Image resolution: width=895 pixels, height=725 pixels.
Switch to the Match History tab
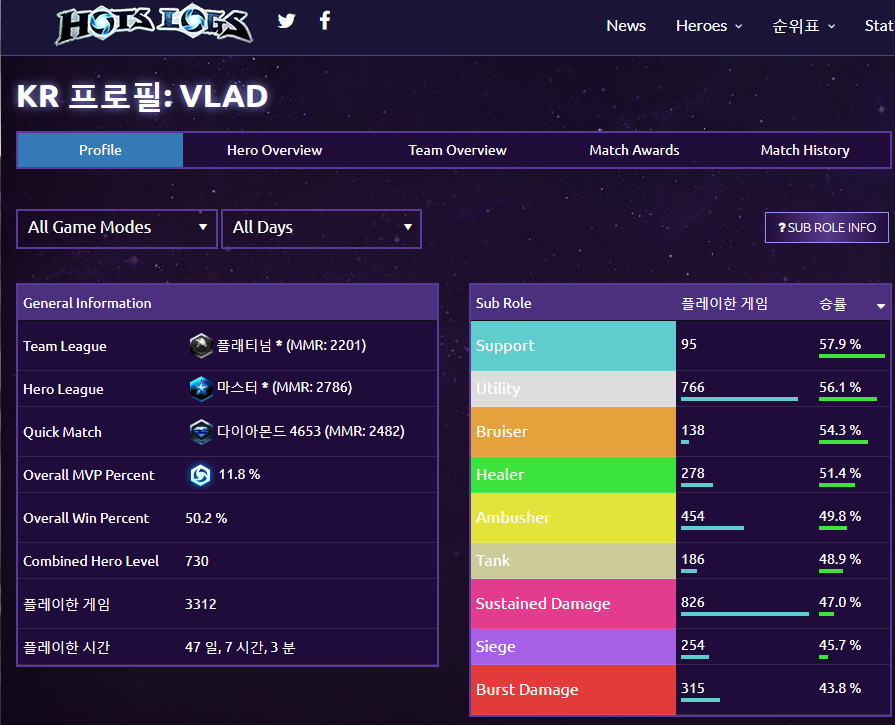point(804,150)
